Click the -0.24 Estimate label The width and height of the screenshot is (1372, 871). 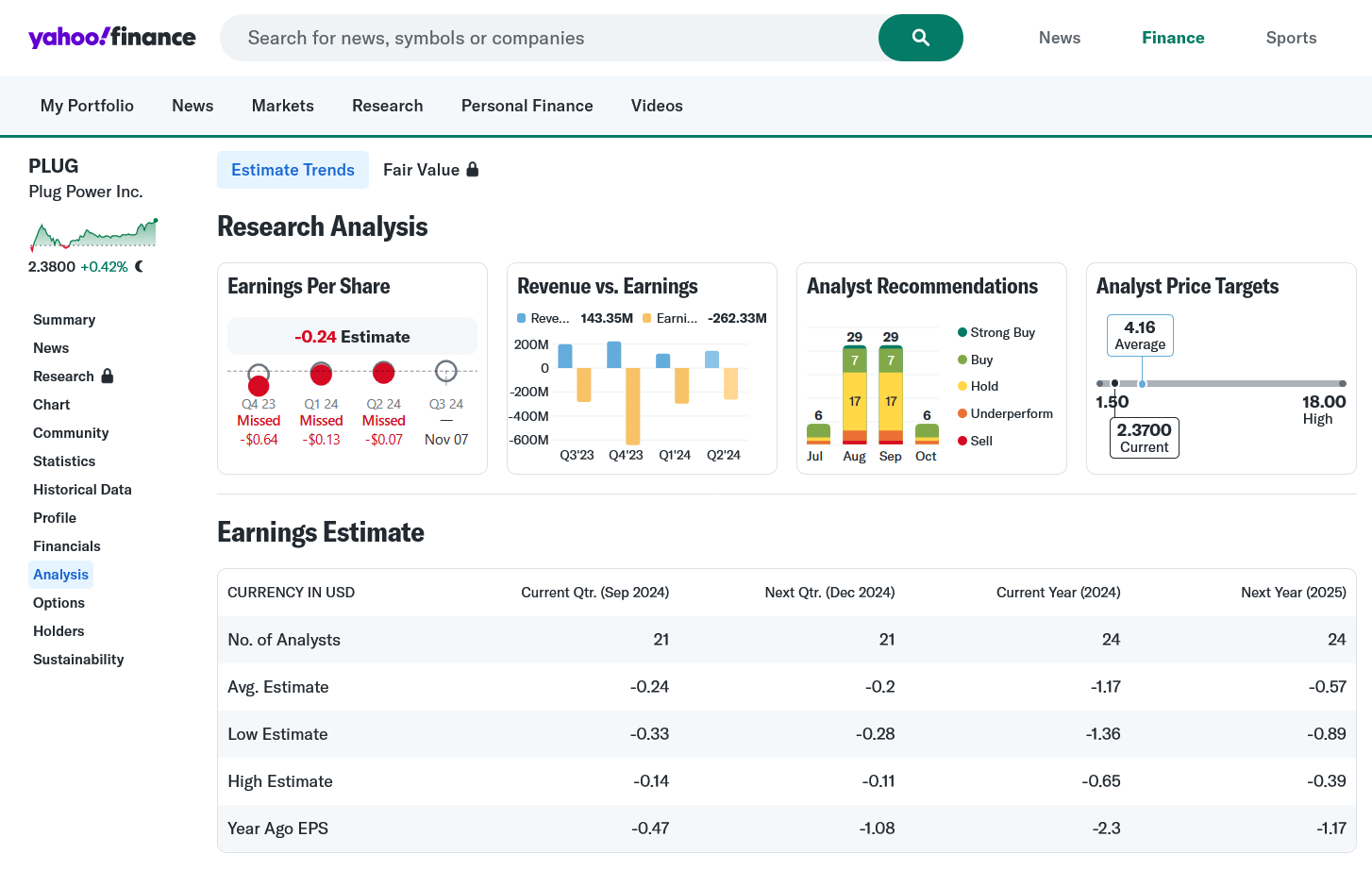[352, 337]
